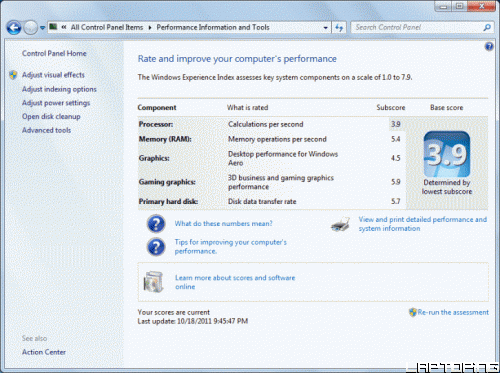Image resolution: width=500 pixels, height=373 pixels.
Task: Select the Processor subscore 3.9
Action: pyautogui.click(x=396, y=124)
